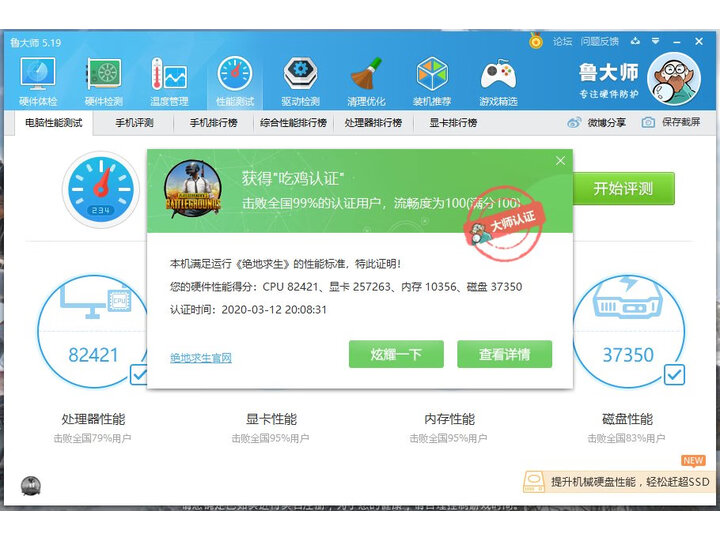Switch to 手机排行榜 tab
The height and width of the screenshot is (540, 720).
click(214, 123)
